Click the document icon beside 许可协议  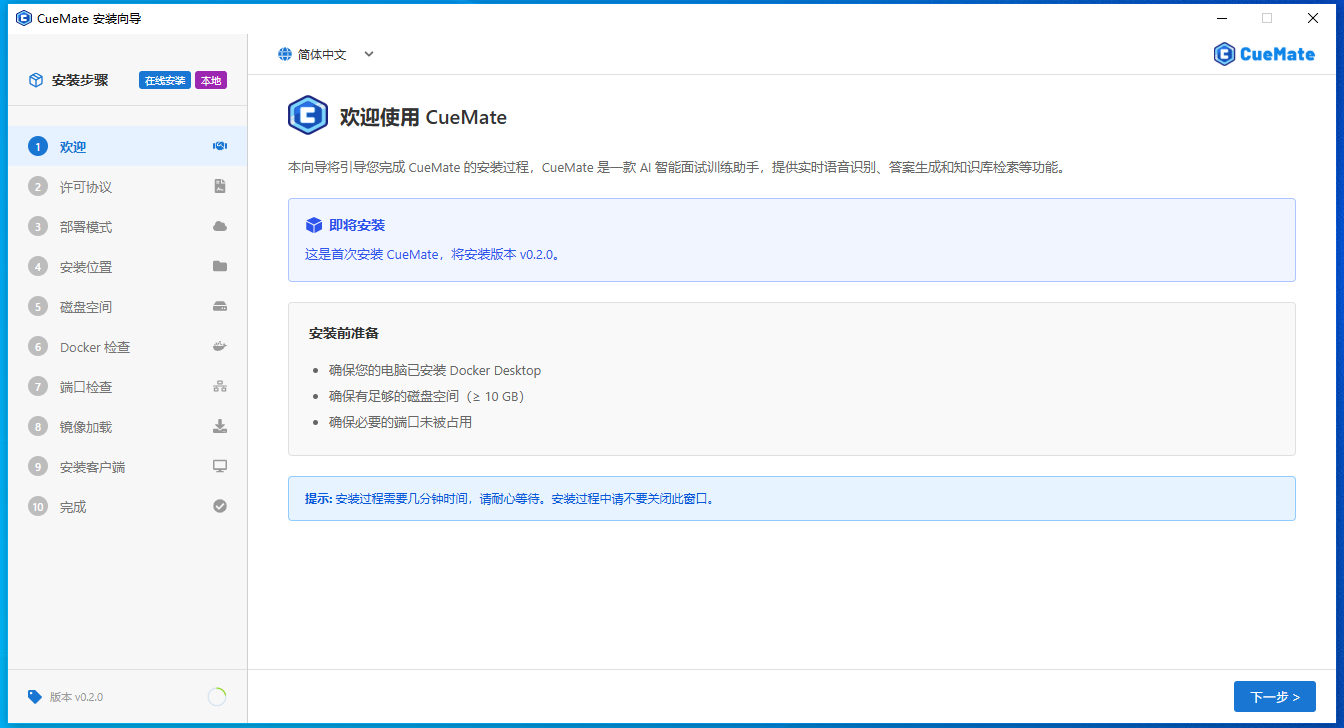(x=220, y=186)
